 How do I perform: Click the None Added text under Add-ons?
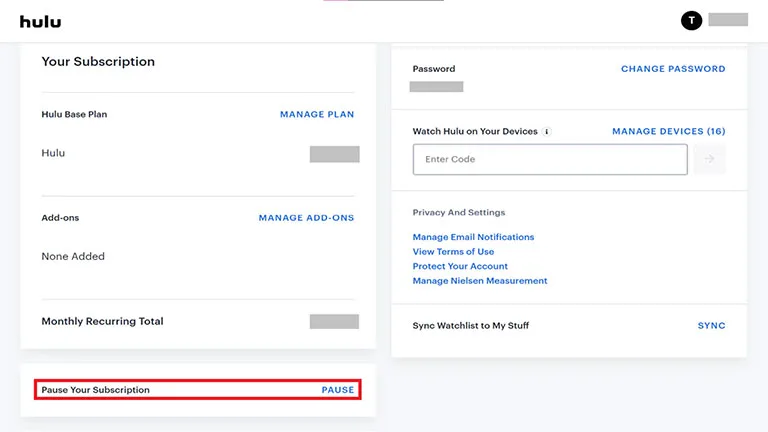click(x=73, y=256)
